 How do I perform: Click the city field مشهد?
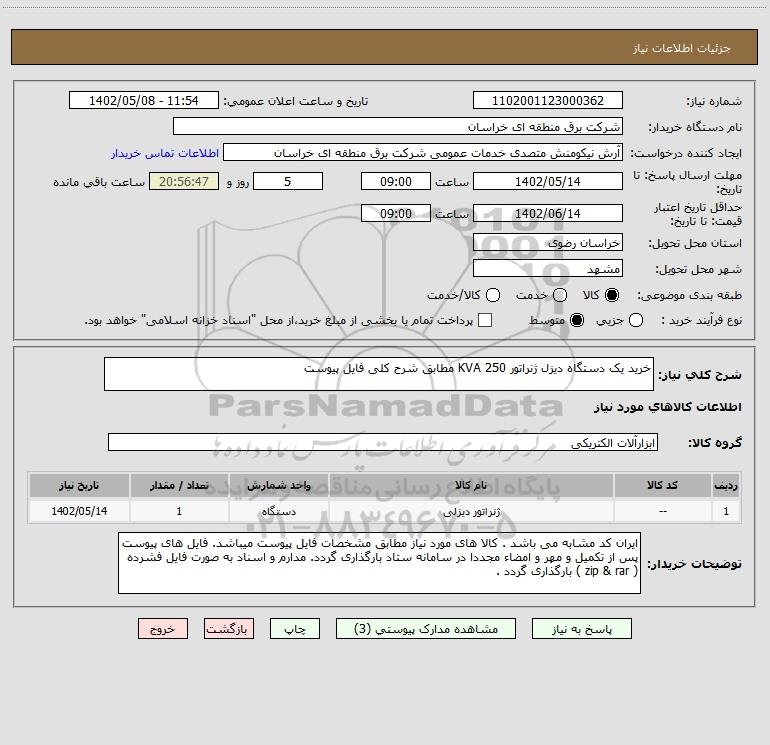[x=548, y=268]
